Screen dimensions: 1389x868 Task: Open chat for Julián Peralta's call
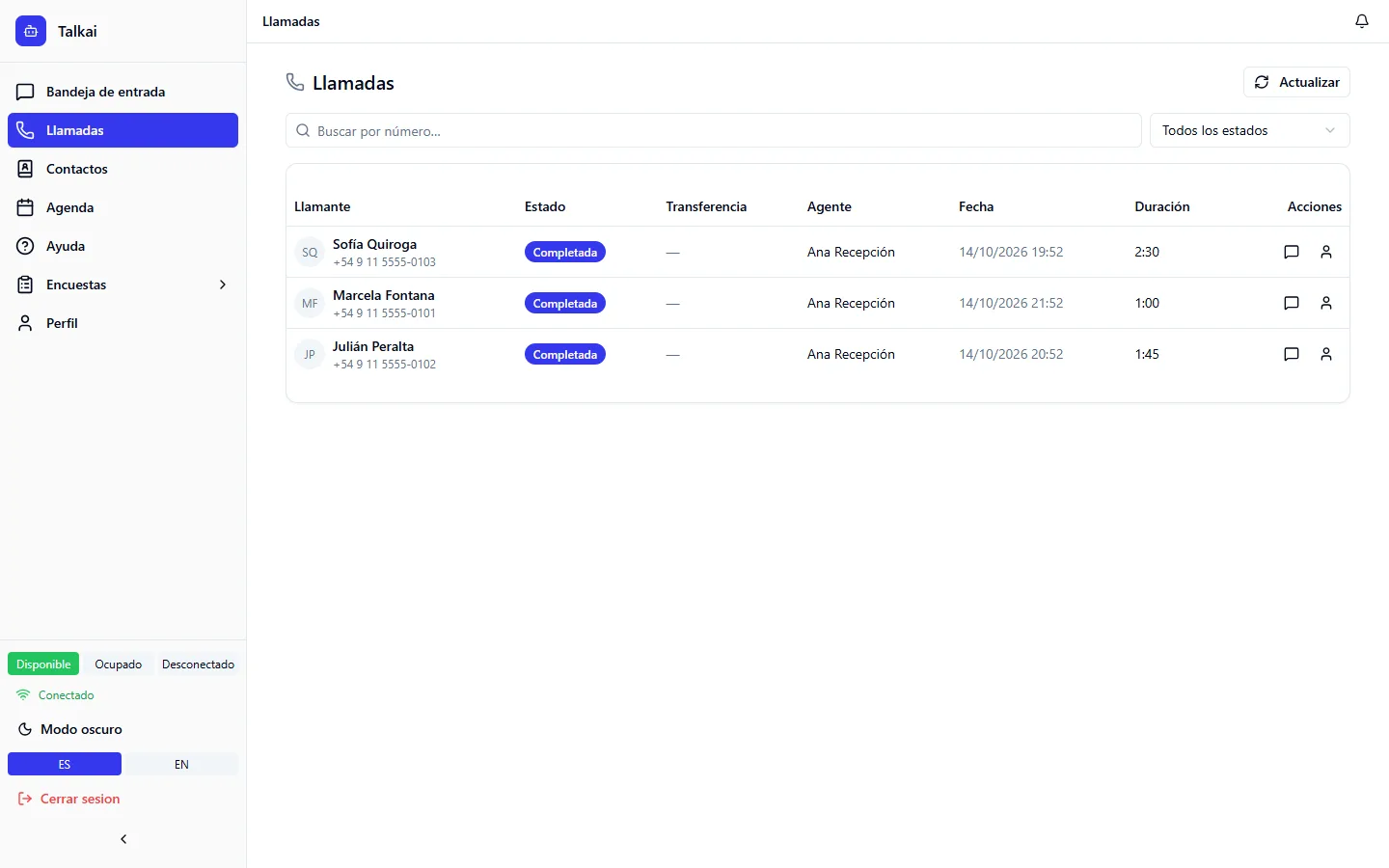click(x=1292, y=354)
